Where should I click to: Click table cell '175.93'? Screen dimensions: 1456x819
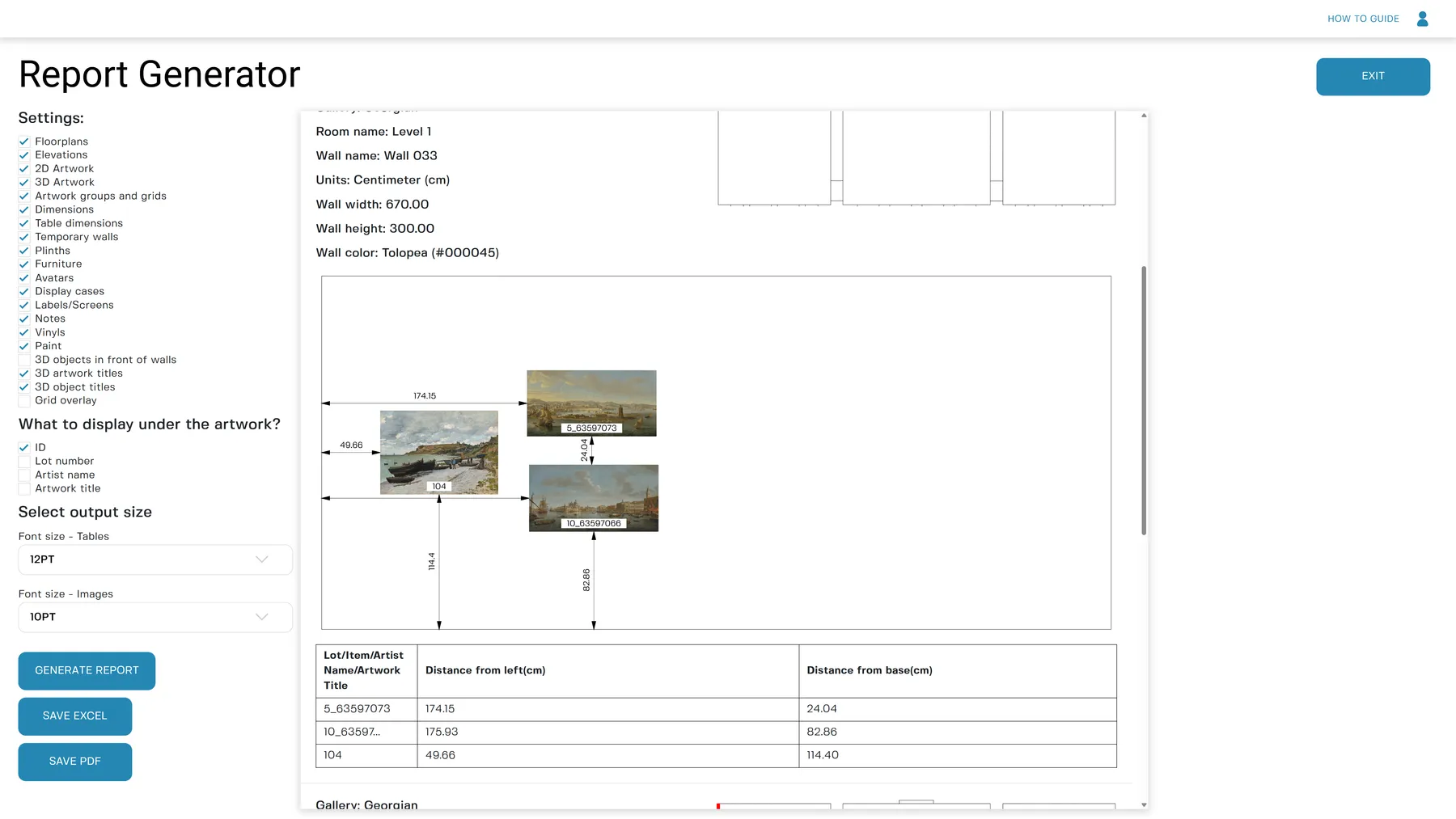point(607,732)
